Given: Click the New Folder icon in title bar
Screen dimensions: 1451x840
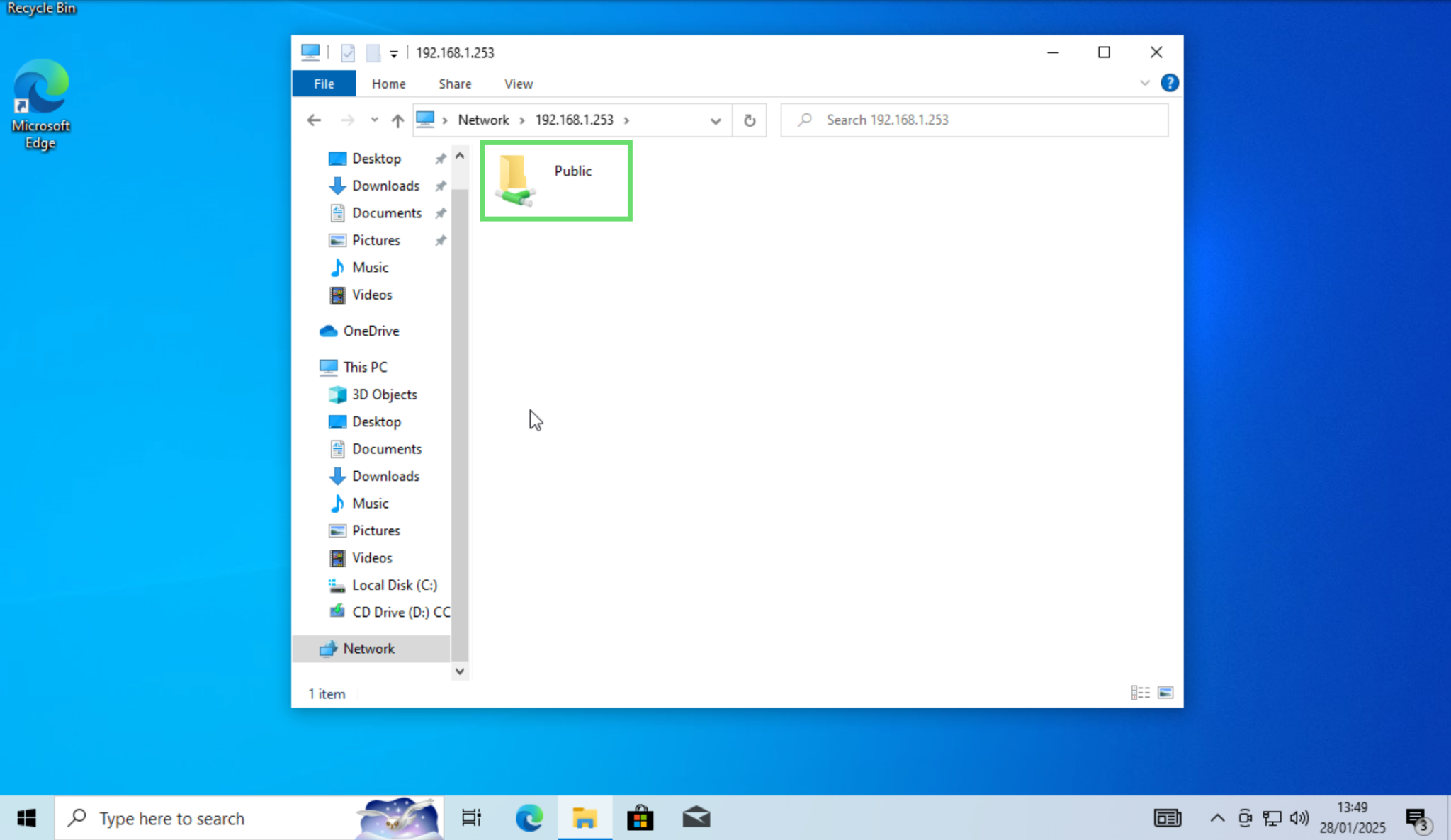Looking at the screenshot, I should [373, 52].
